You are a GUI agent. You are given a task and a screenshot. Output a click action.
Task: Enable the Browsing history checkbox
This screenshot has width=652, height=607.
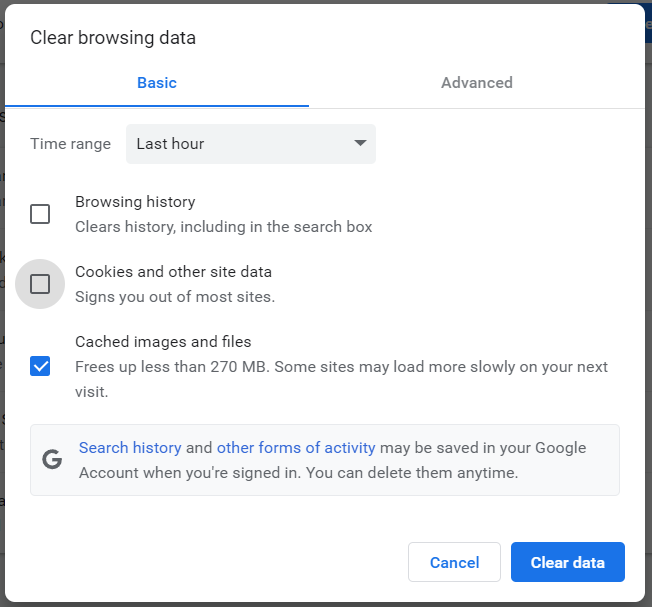(x=40, y=214)
